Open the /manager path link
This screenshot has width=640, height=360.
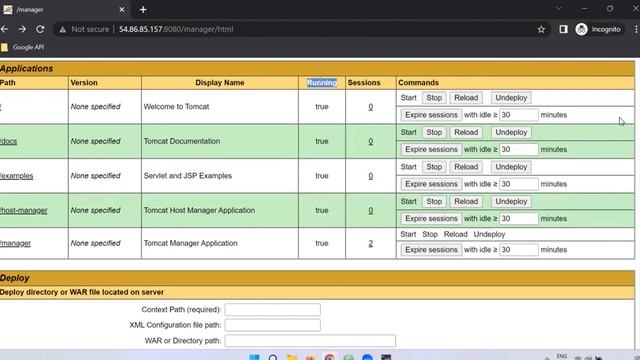point(16,243)
